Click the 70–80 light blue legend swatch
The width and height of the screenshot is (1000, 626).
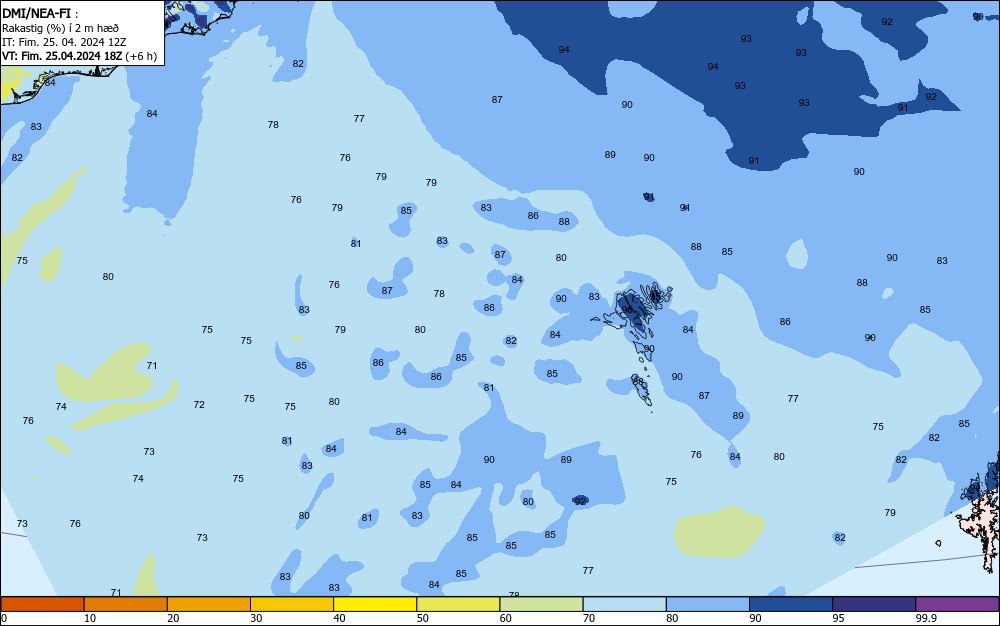pyautogui.click(x=624, y=604)
